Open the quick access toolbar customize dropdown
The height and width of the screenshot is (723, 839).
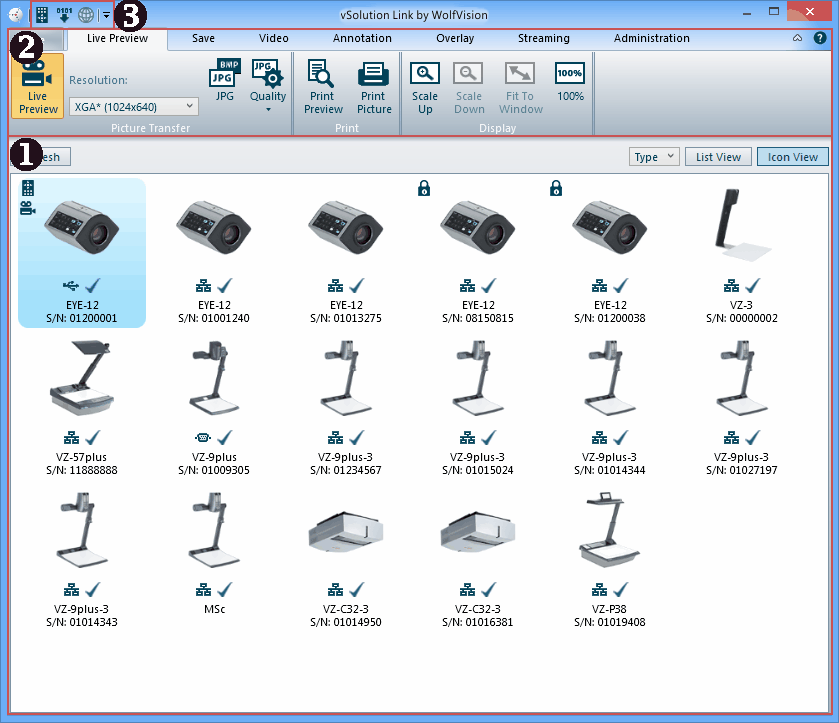pyautogui.click(x=106, y=15)
